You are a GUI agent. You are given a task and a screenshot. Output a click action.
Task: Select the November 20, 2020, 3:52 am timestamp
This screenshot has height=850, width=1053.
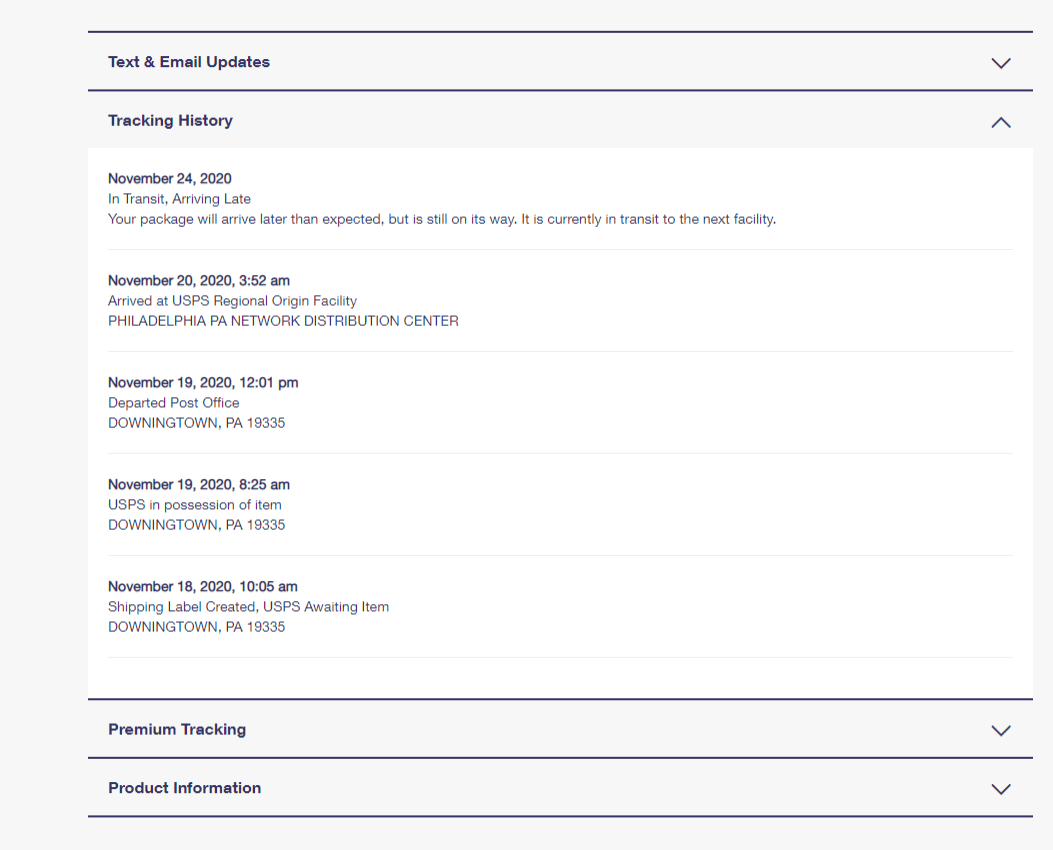pos(199,281)
